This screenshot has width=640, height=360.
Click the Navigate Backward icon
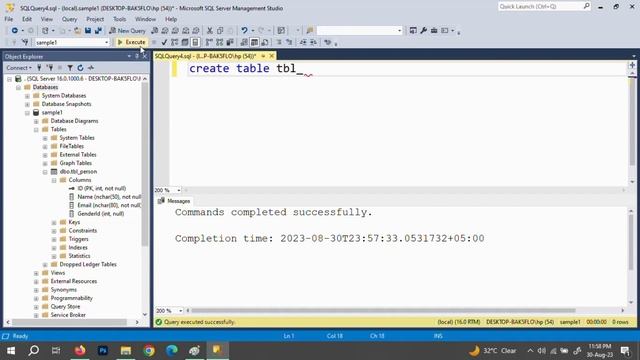[x=15, y=31]
